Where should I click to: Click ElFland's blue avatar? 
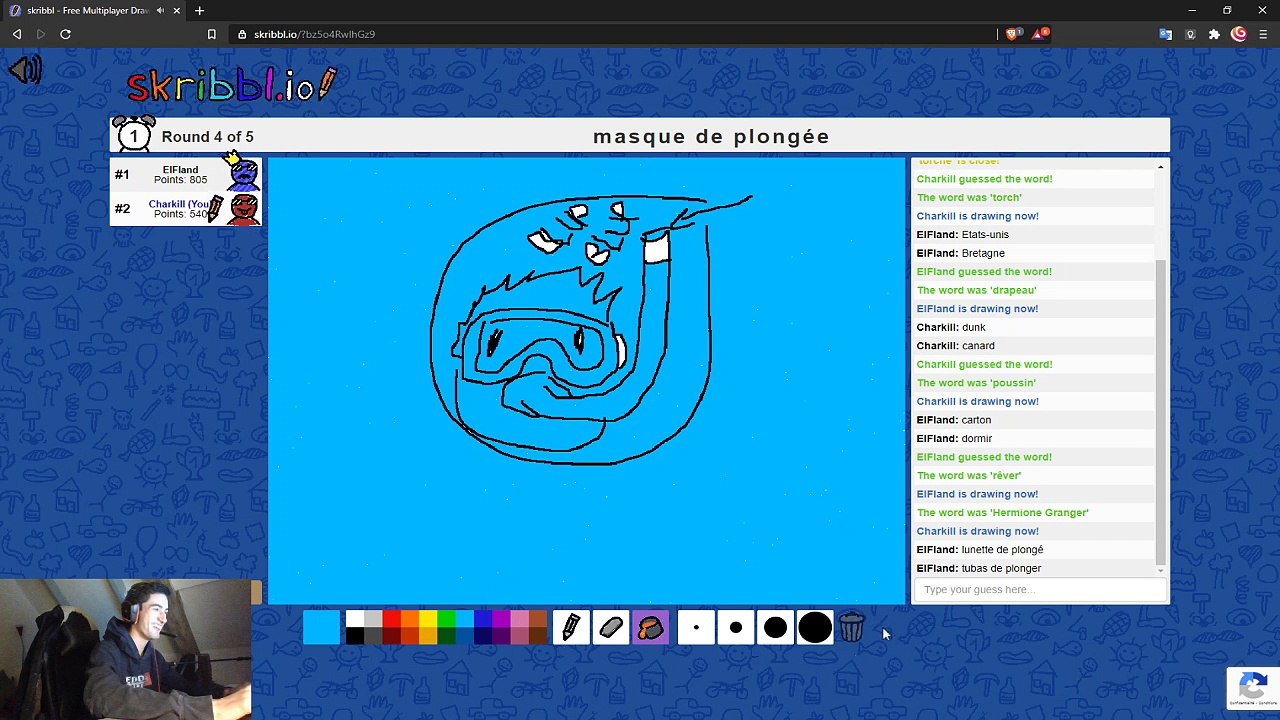tap(243, 174)
